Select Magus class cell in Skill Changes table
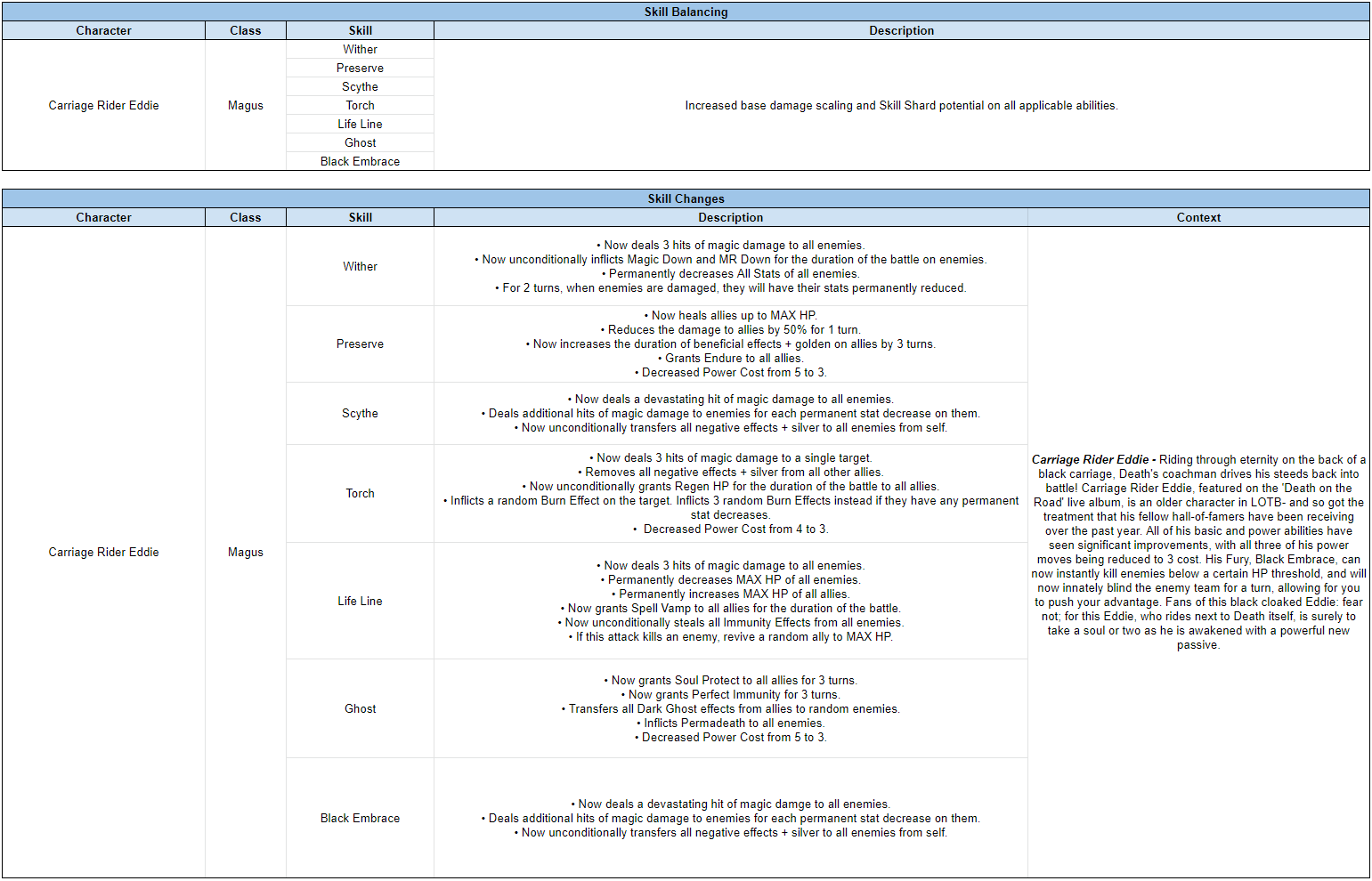The image size is (1372, 881). [x=246, y=552]
